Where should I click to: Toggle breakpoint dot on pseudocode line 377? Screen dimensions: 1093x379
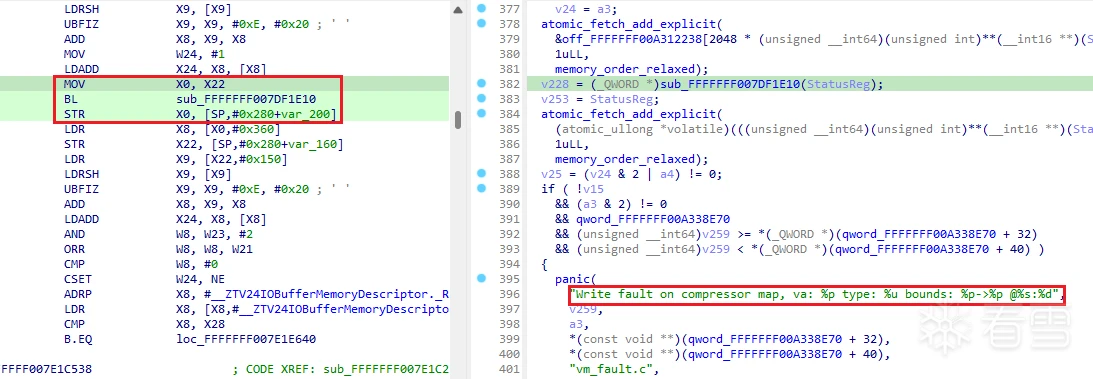coord(481,9)
